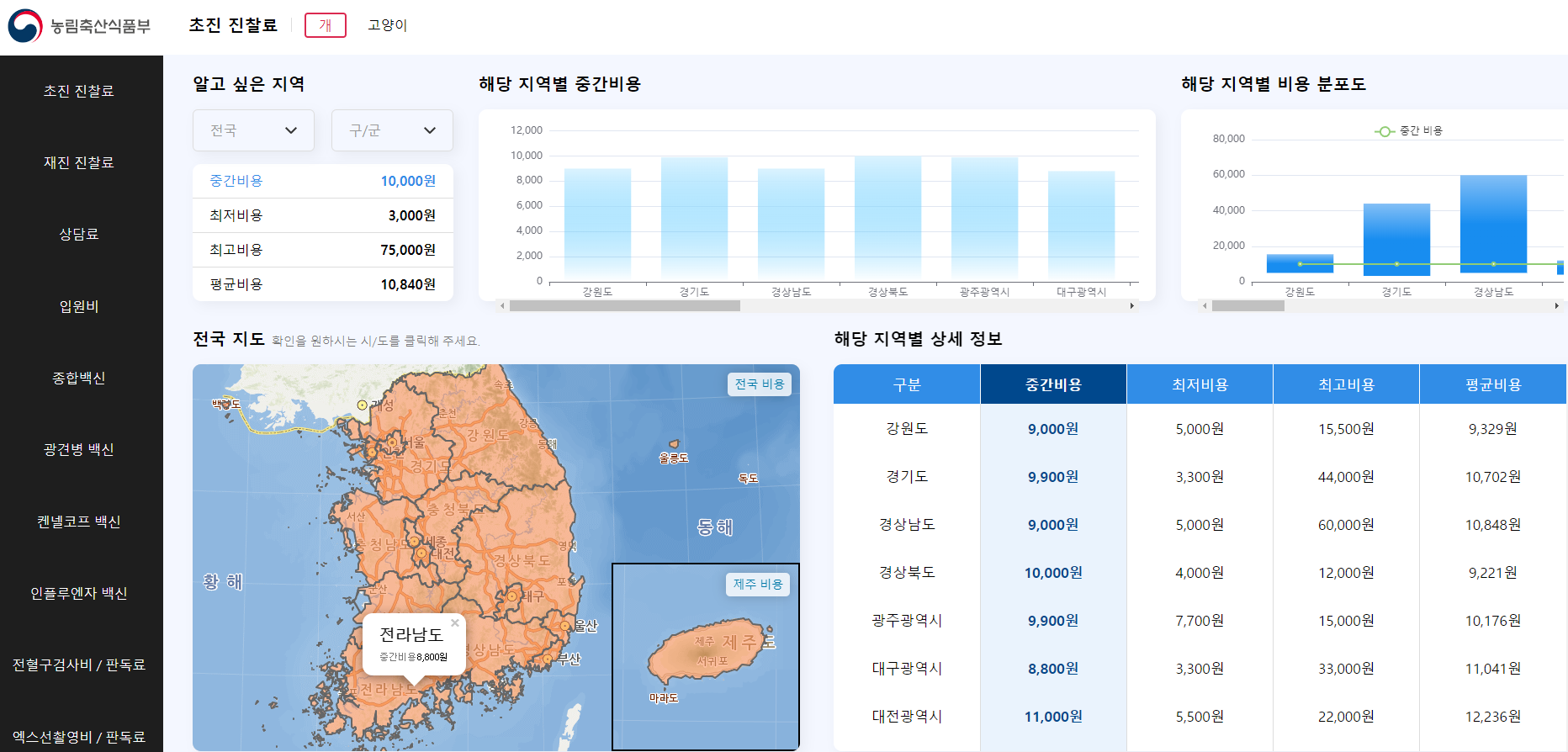
Task: Click the 중간 비용 legend marker
Action: pyautogui.click(x=1384, y=131)
